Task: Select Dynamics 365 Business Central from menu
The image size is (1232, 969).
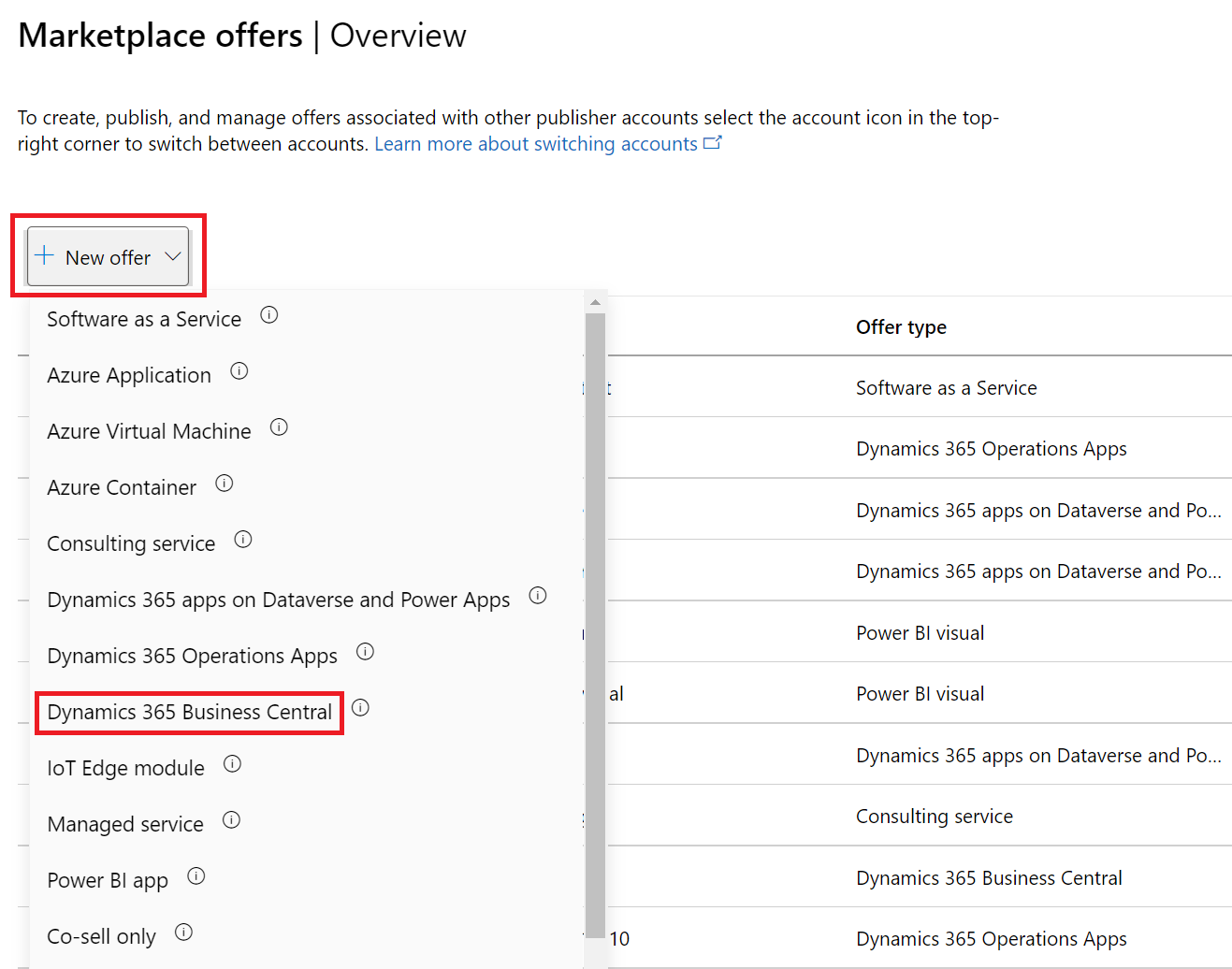Action: click(189, 713)
